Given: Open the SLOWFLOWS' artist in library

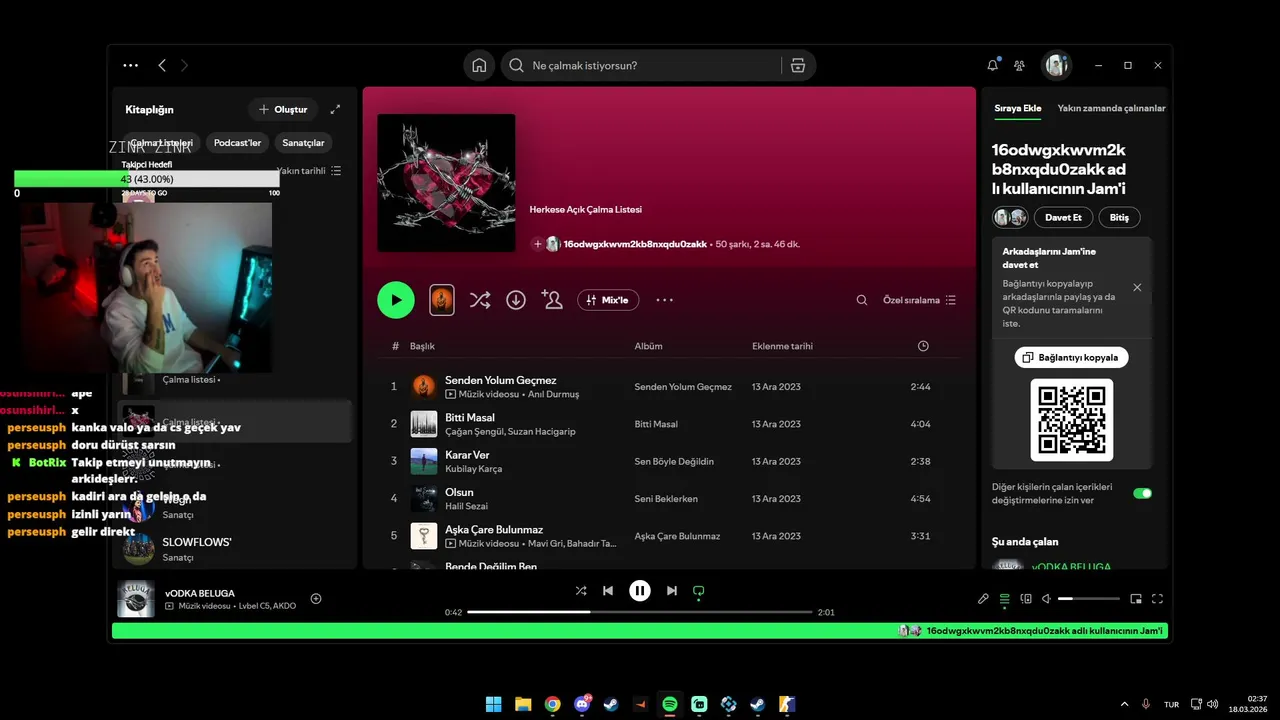Looking at the screenshot, I should pyautogui.click(x=237, y=549).
